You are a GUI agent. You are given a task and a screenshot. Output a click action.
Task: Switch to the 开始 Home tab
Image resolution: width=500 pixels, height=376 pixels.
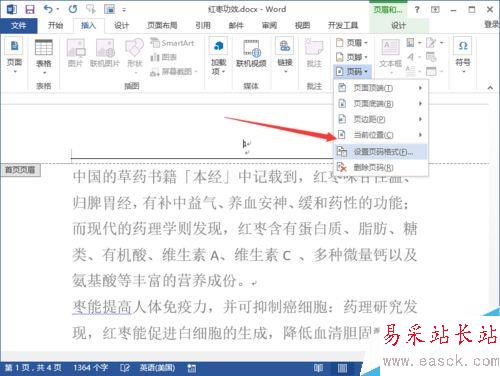[55, 25]
